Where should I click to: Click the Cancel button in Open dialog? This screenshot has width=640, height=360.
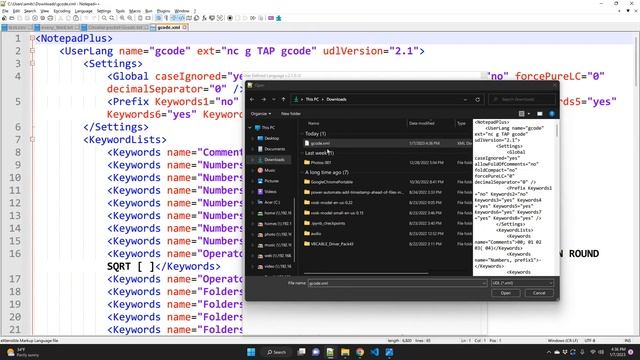(539, 293)
